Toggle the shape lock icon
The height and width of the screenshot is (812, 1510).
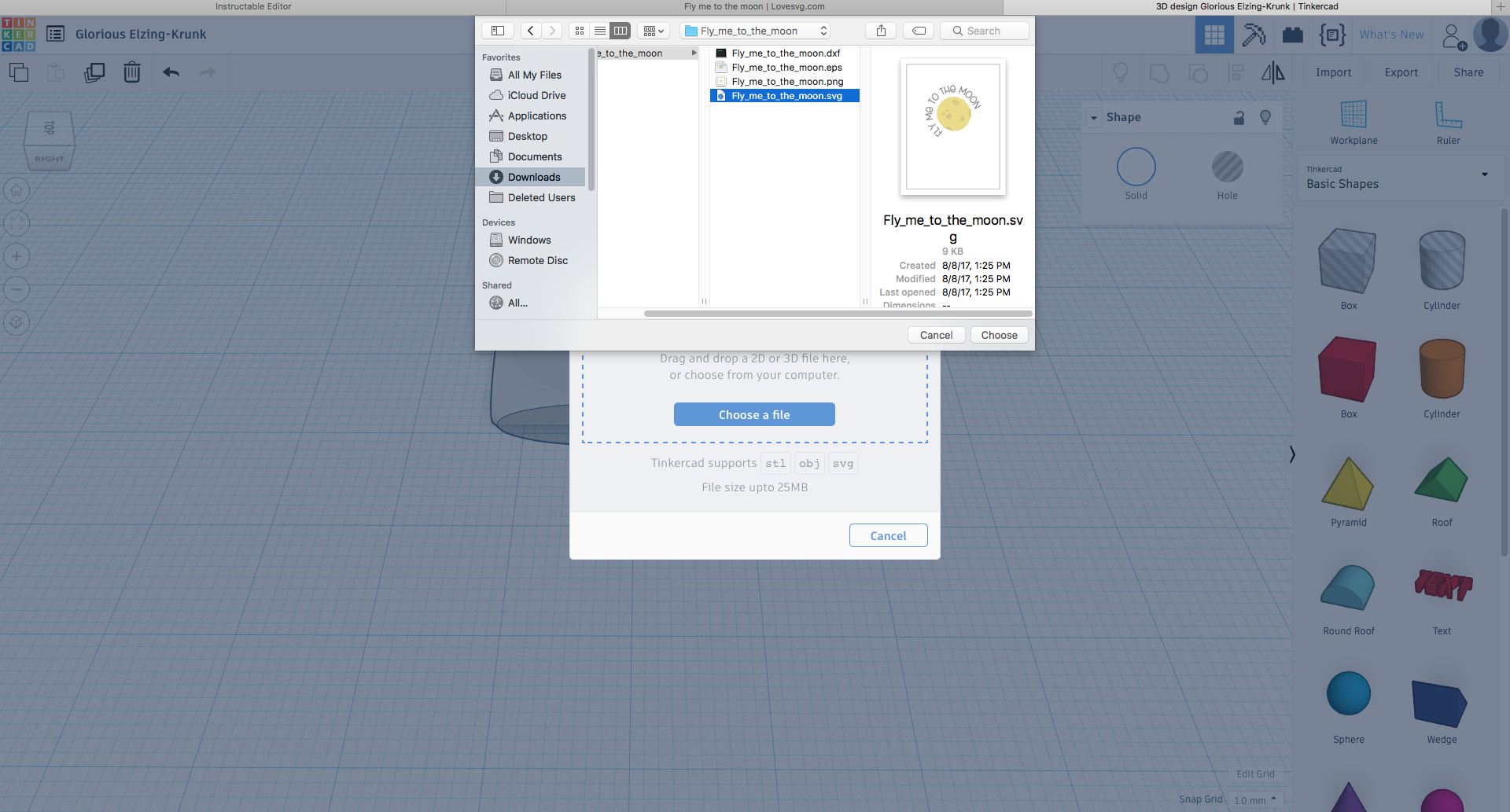tap(1239, 118)
